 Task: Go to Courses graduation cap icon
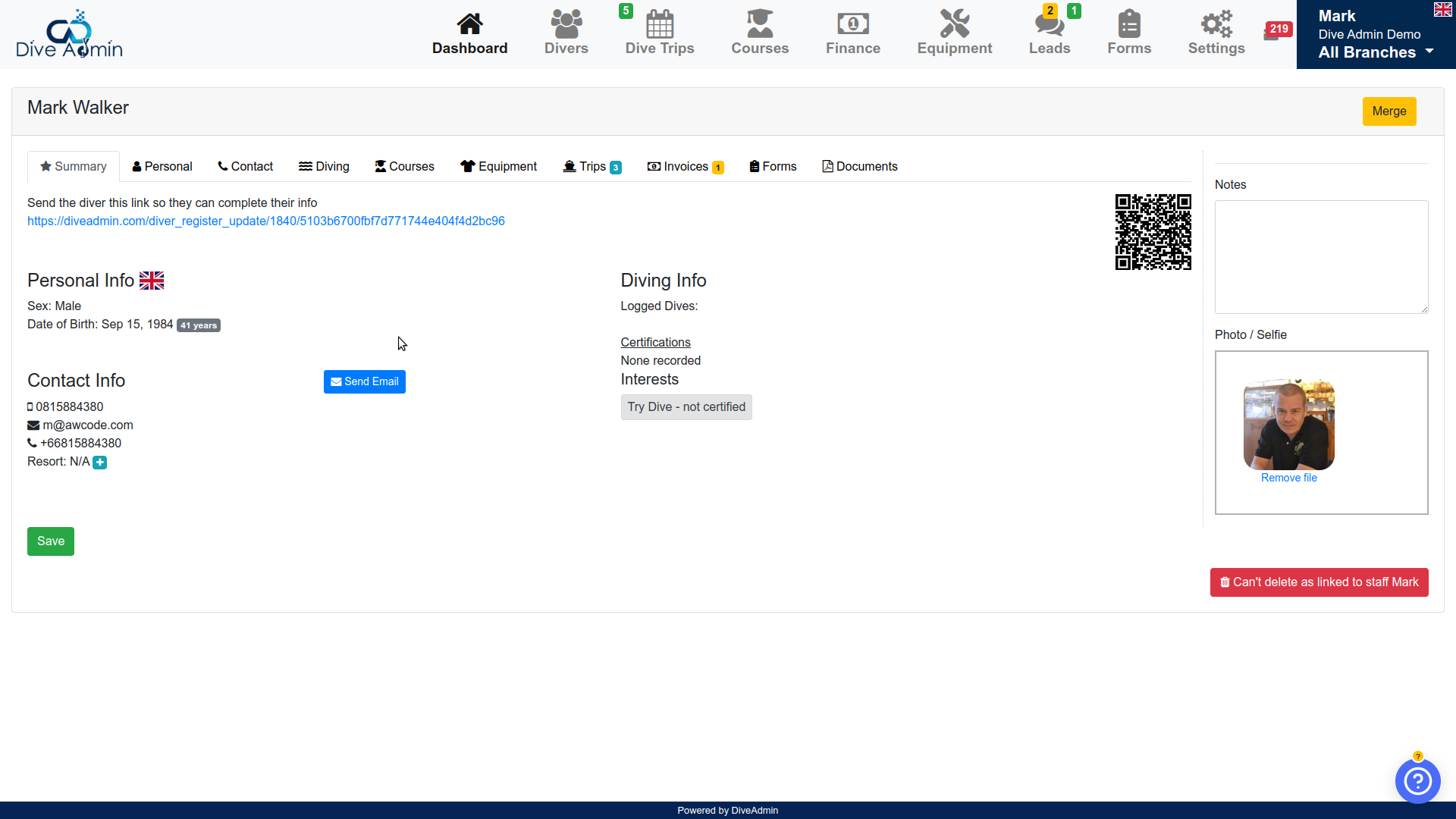coord(759,24)
